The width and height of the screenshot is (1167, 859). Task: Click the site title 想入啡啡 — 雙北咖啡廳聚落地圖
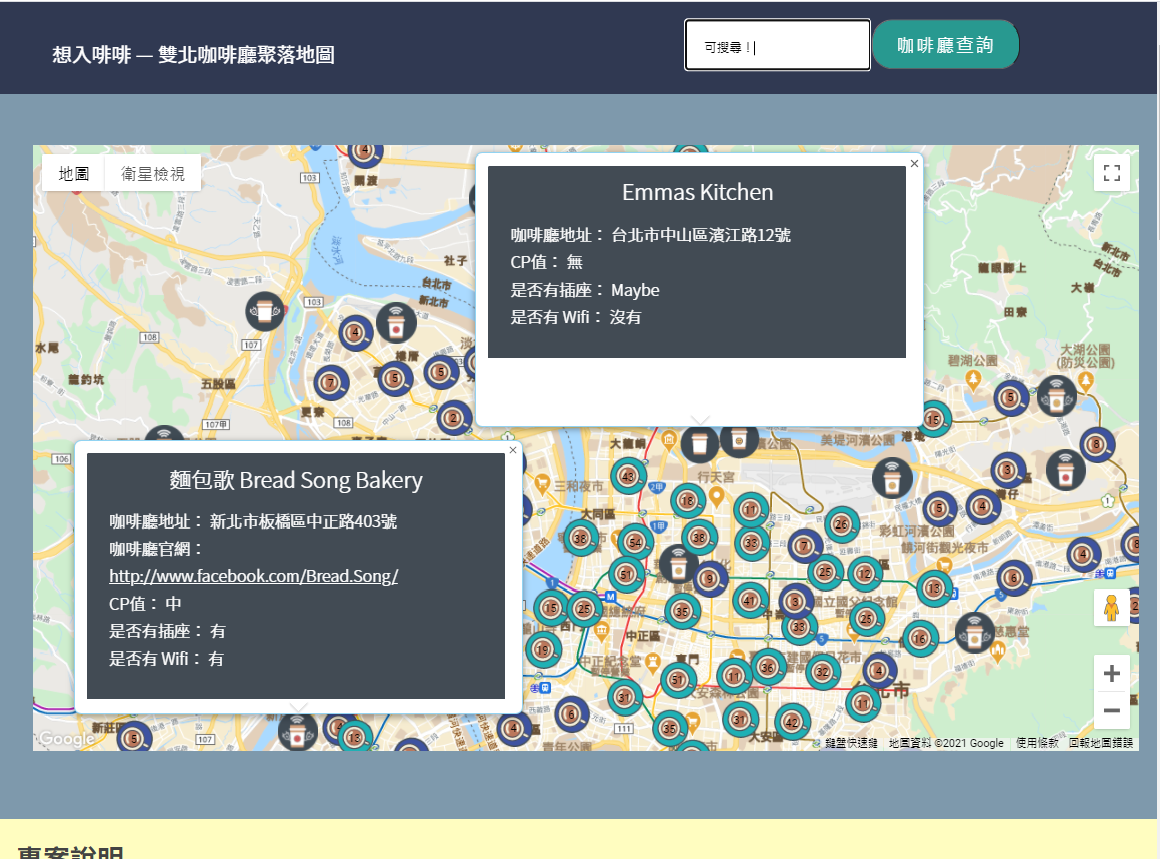[194, 55]
